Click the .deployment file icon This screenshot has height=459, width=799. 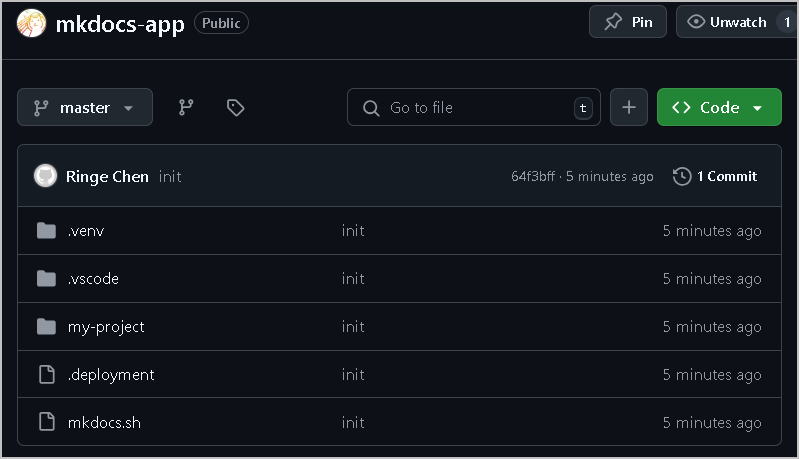click(46, 375)
